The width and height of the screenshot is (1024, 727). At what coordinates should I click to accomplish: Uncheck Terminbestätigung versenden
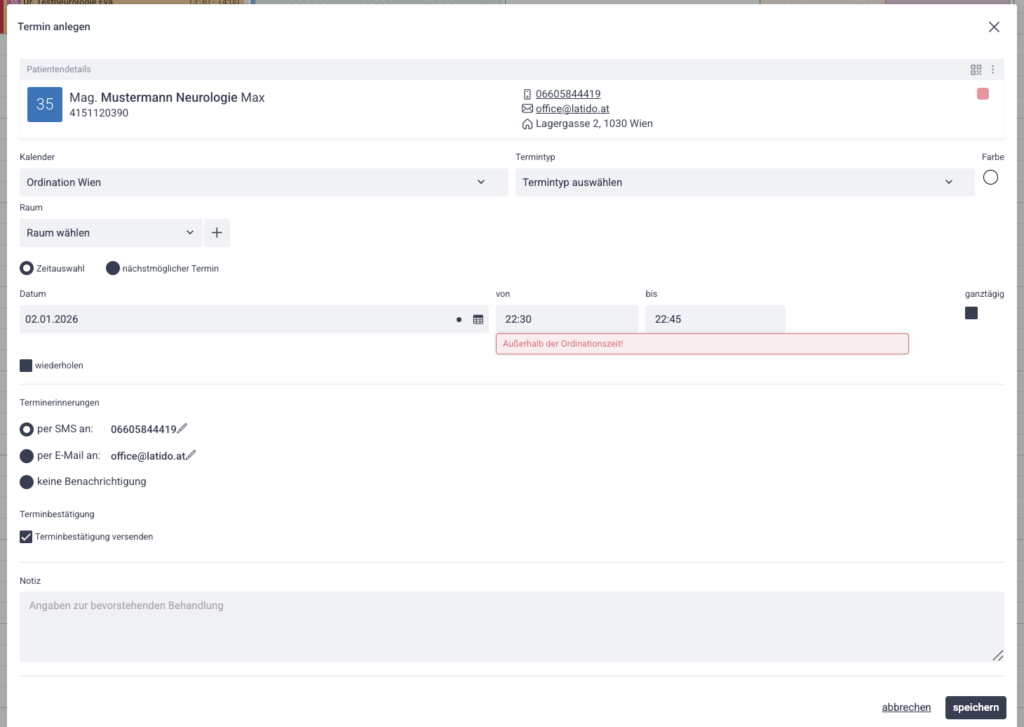point(26,537)
